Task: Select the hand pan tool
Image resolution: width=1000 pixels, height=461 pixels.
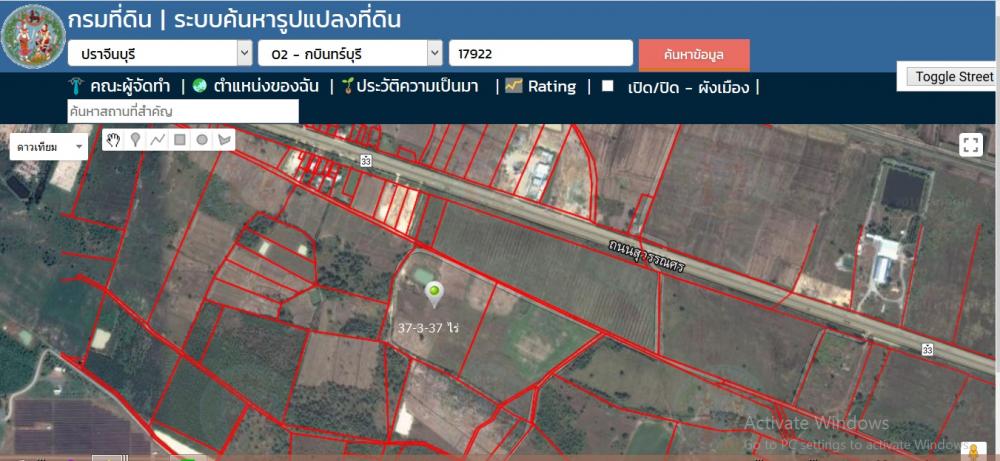Action: 114,140
